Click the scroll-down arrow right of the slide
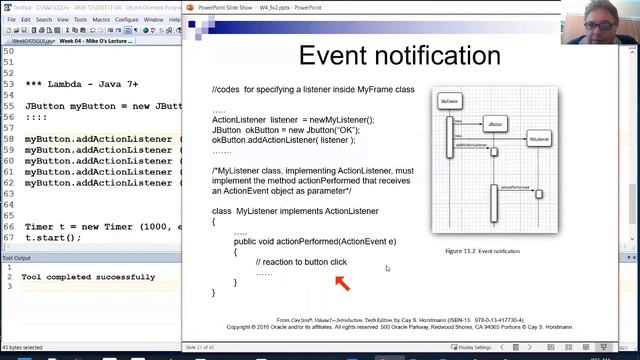640x360 pixels. (x=632, y=239)
